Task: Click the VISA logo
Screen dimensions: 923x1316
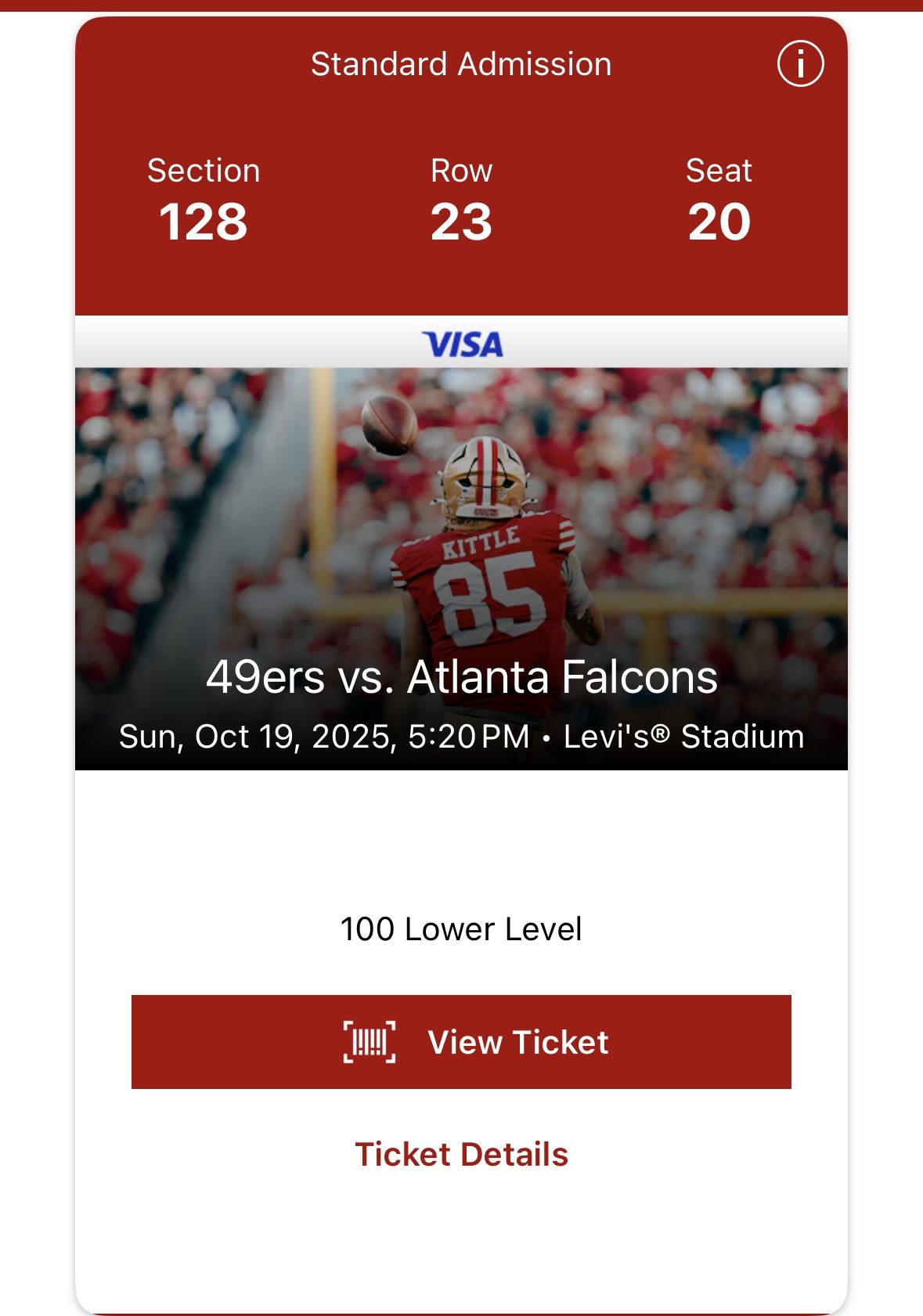Action: 462,344
